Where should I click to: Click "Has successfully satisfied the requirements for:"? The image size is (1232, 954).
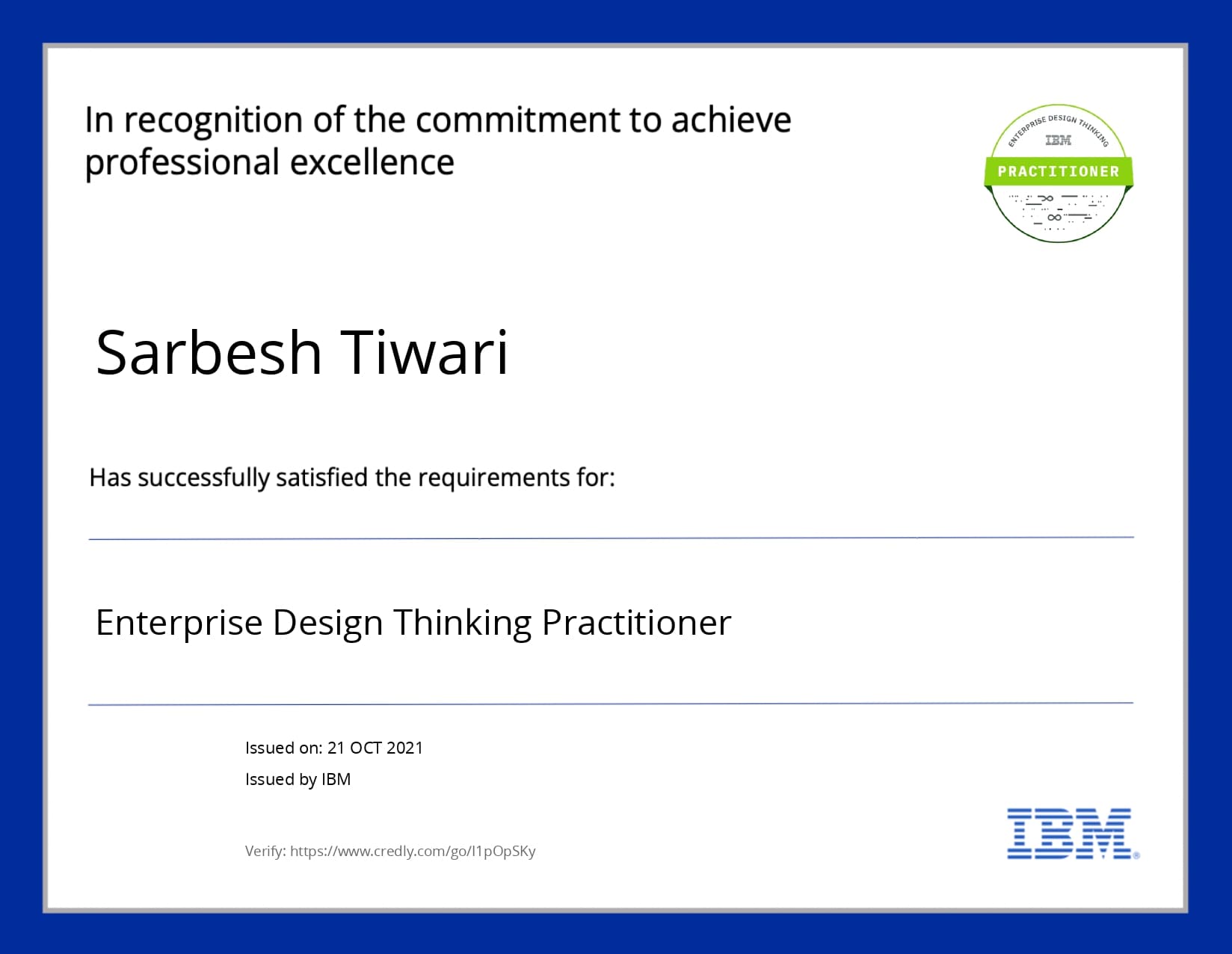(352, 478)
